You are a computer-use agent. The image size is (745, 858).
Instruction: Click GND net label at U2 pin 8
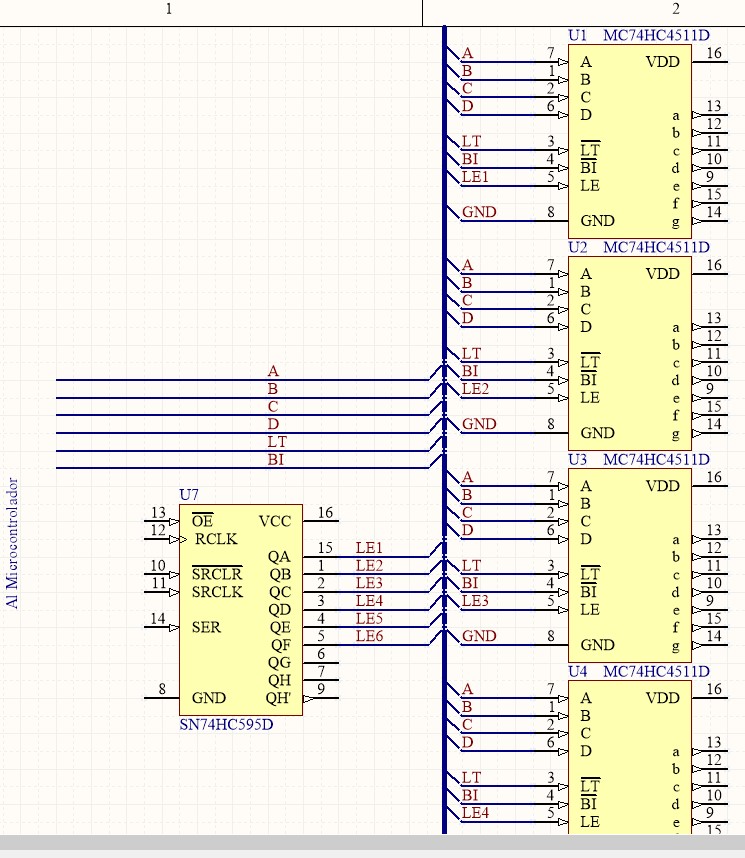click(x=479, y=424)
